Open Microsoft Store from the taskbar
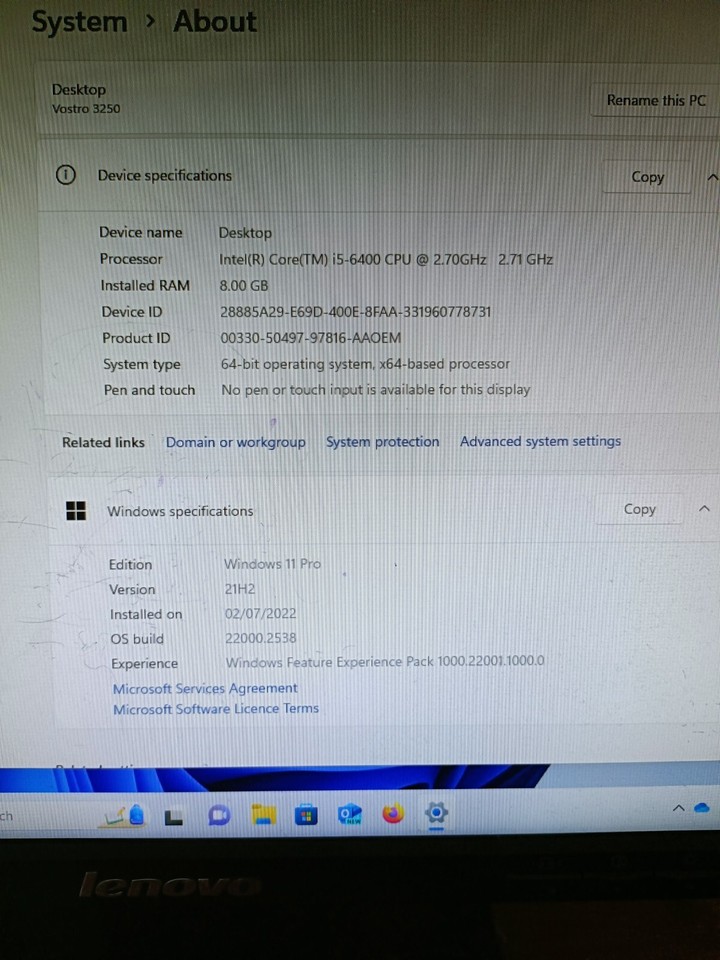The image size is (720, 960). point(306,815)
